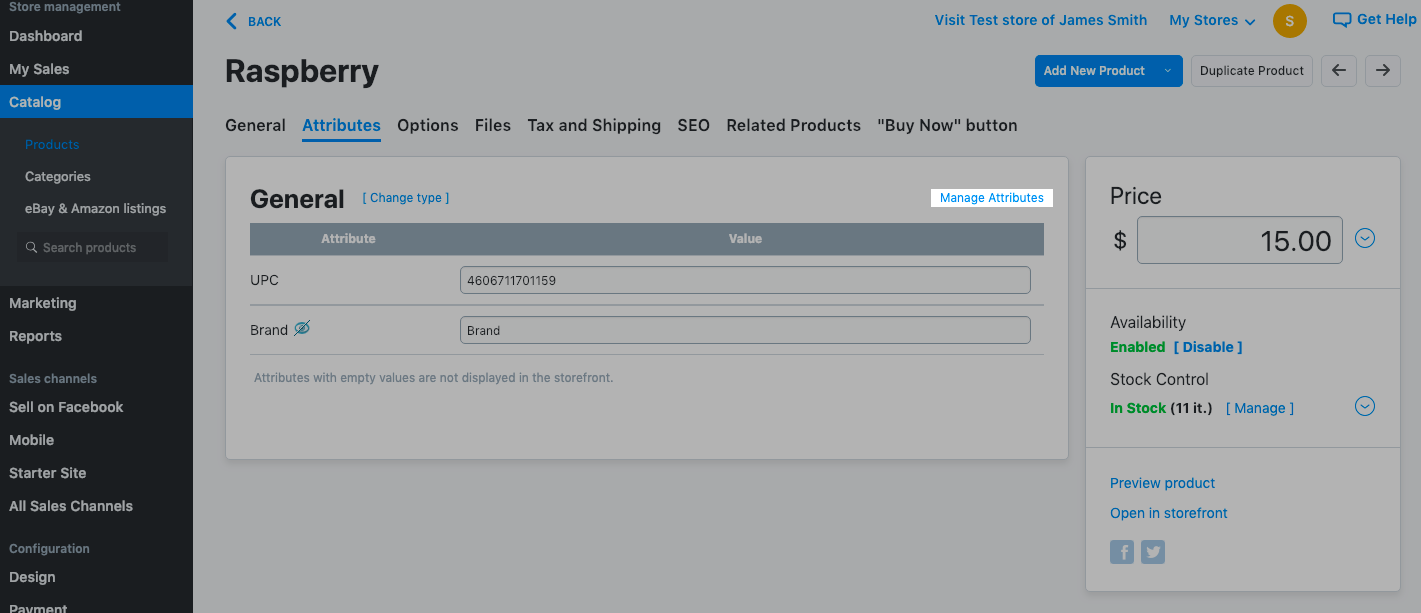Image resolution: width=1421 pixels, height=613 pixels.
Task: Click the Manage Attributes link
Action: click(991, 198)
